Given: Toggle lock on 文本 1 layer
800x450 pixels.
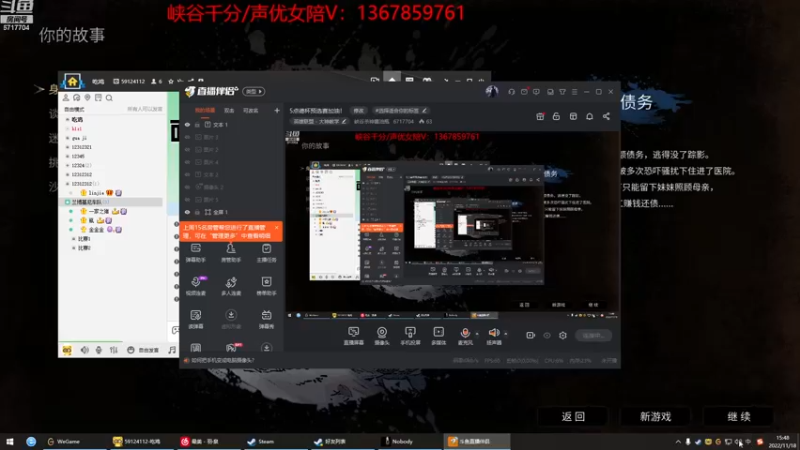Looking at the screenshot, I should [197, 124].
